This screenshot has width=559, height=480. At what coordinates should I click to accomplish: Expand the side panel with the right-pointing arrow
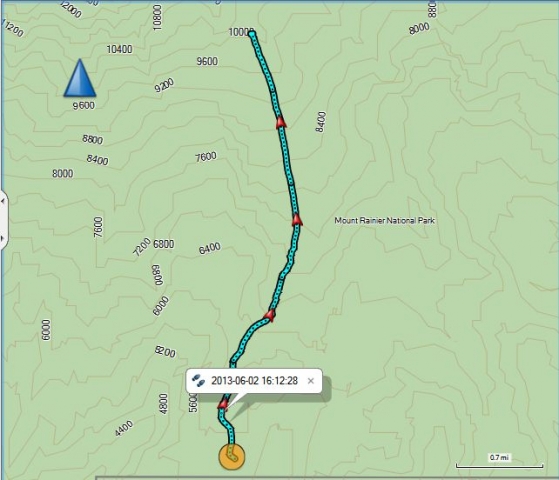tap(2, 237)
